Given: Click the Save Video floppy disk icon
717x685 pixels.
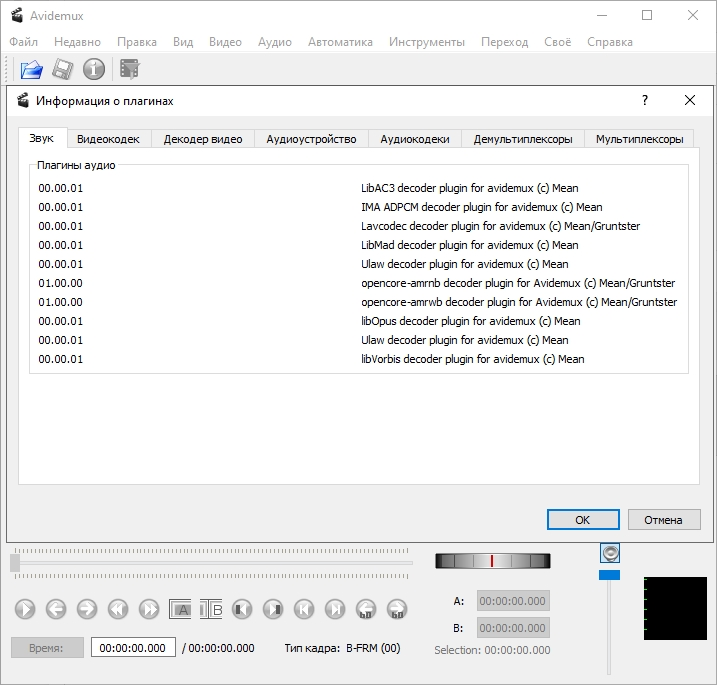Looking at the screenshot, I should tap(63, 69).
